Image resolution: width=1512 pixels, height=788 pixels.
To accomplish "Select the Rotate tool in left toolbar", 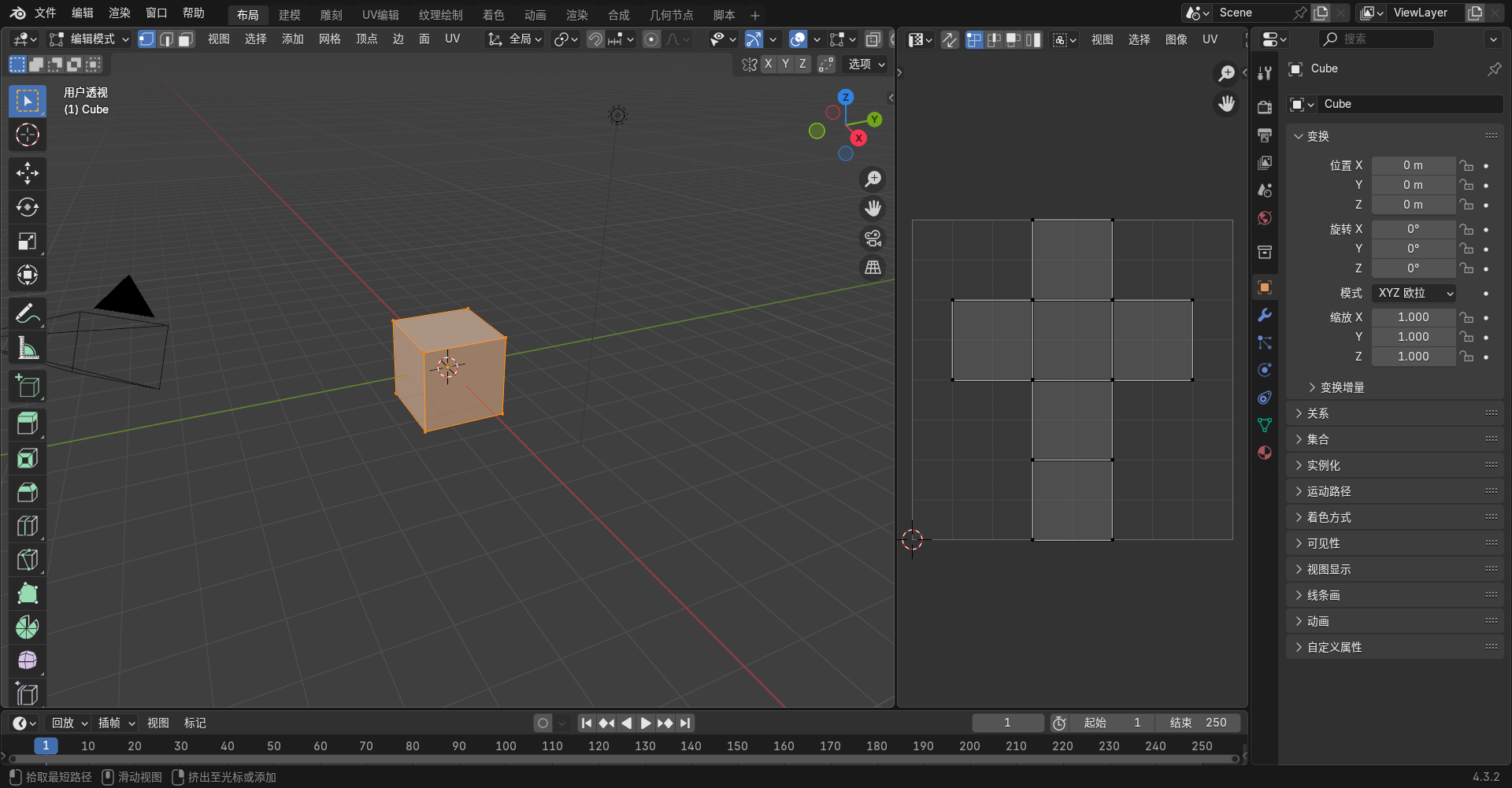I will pos(28,207).
